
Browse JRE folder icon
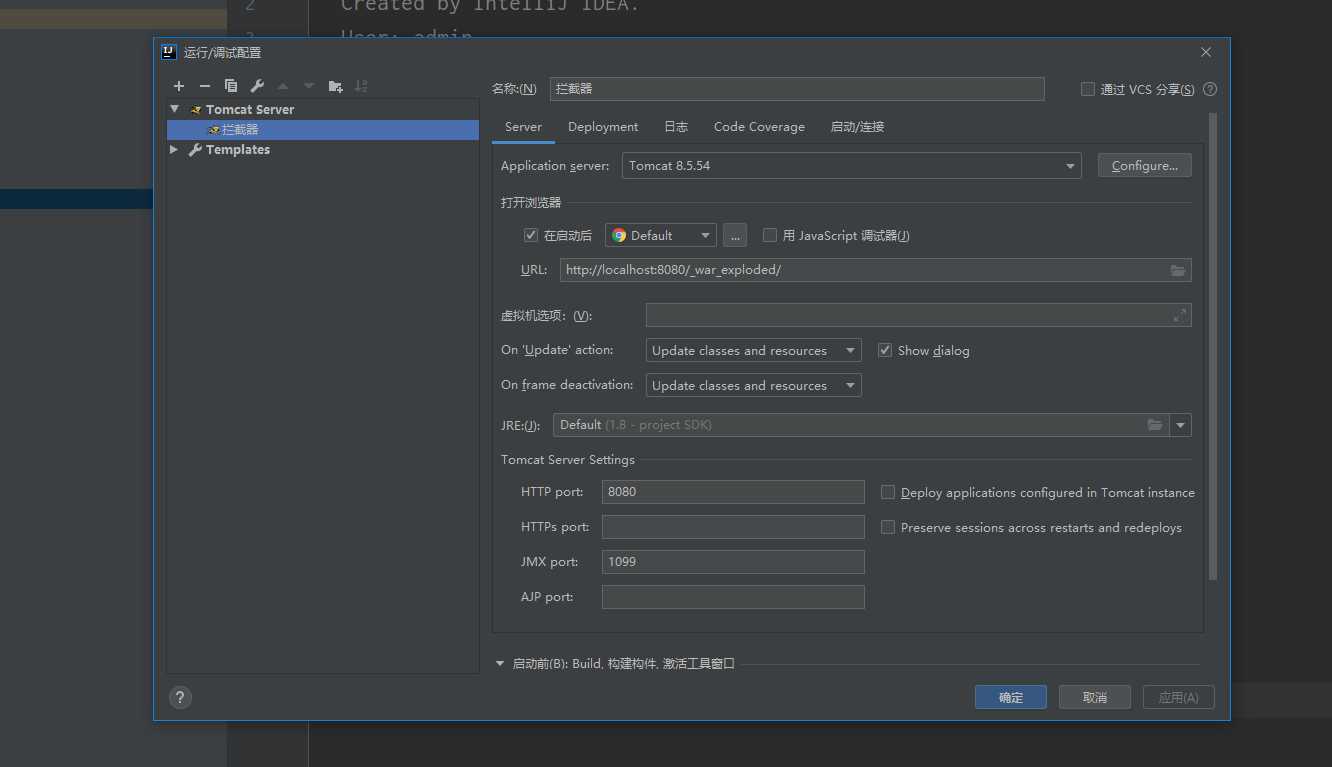[1155, 425]
